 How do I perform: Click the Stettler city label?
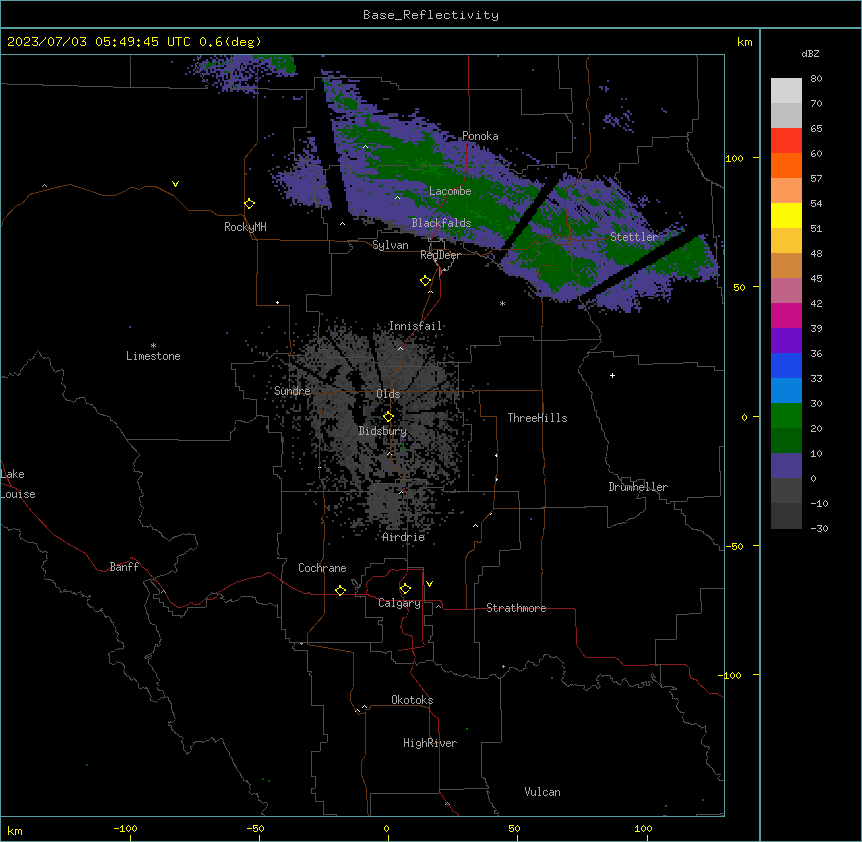634,237
